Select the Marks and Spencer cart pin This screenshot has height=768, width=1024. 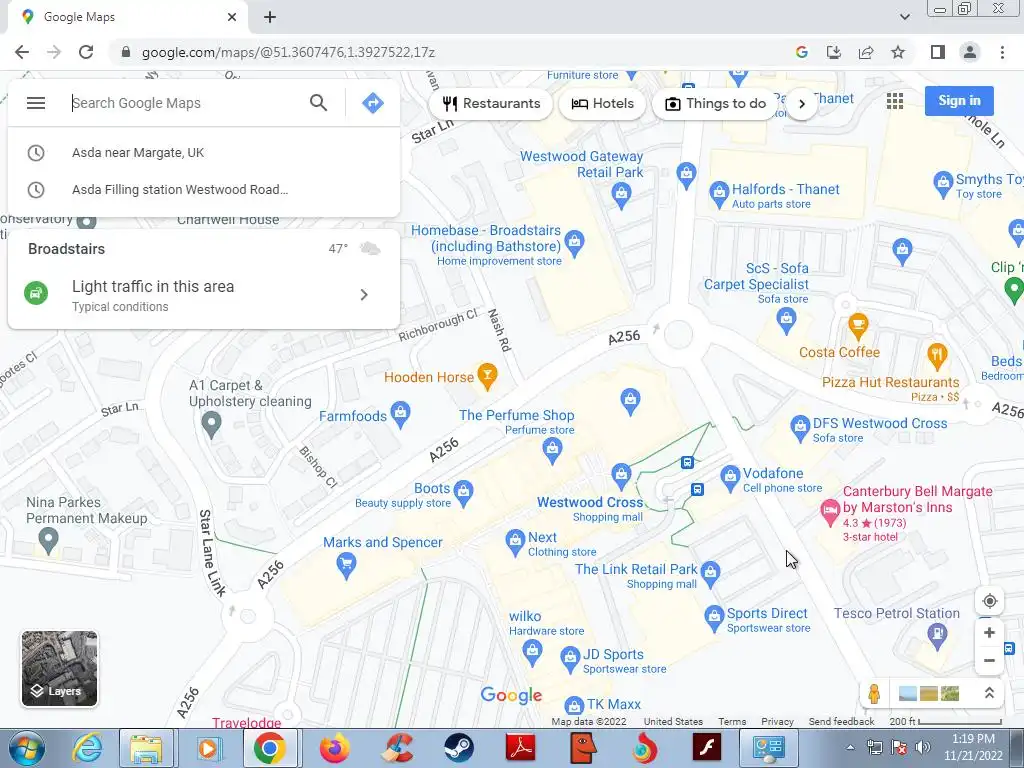tap(346, 566)
